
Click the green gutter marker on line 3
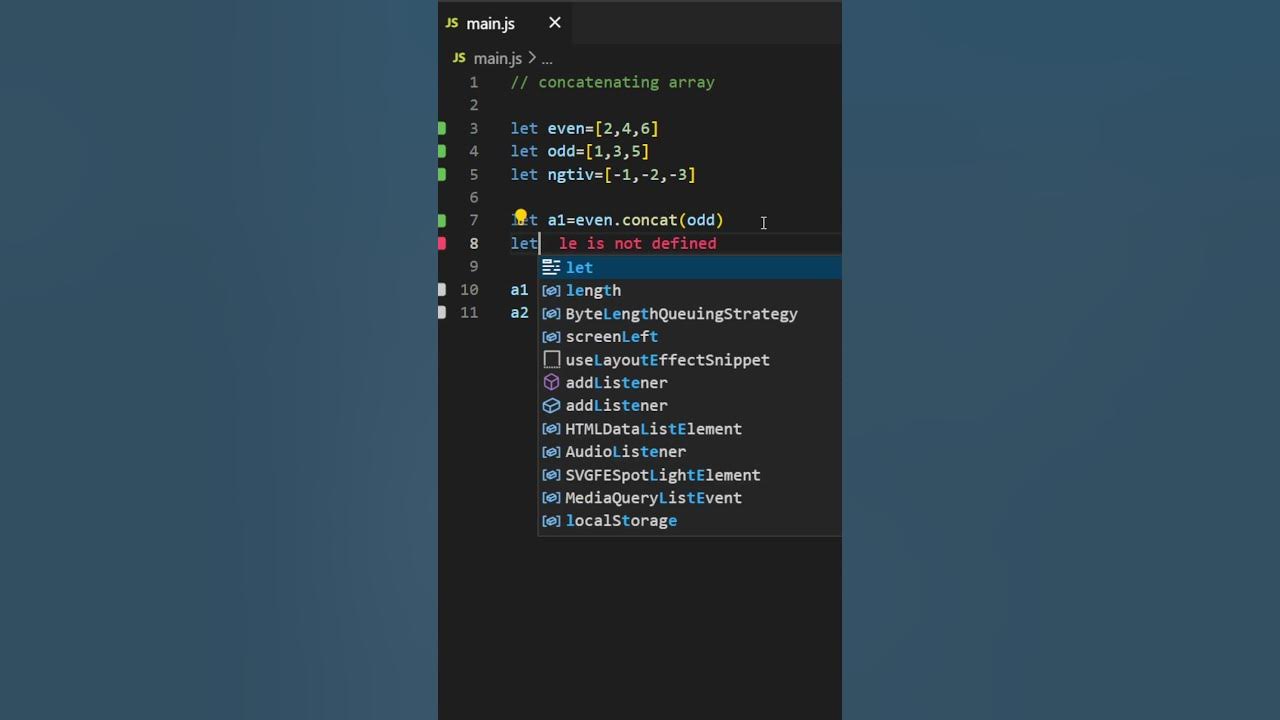coord(442,128)
